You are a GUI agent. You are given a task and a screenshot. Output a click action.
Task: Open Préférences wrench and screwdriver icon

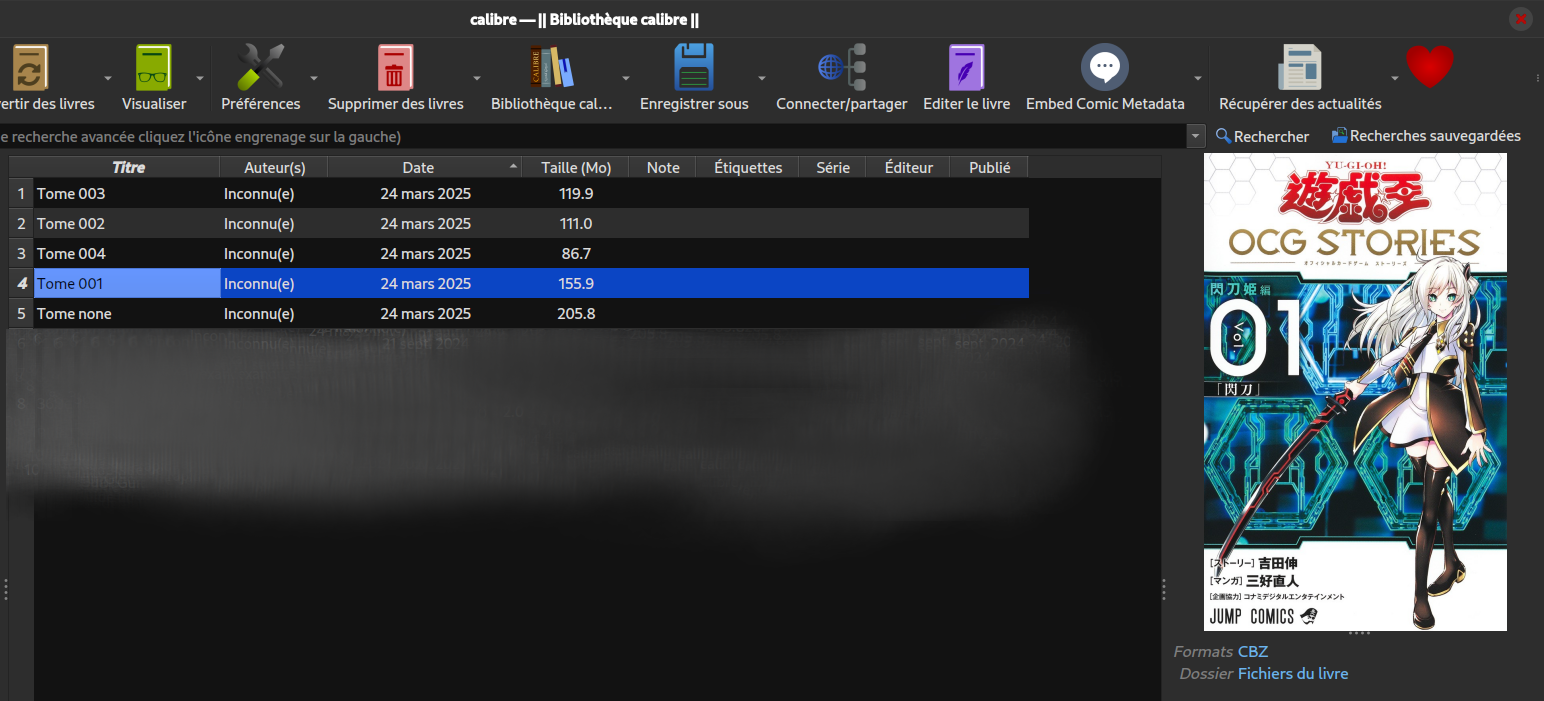point(260,68)
